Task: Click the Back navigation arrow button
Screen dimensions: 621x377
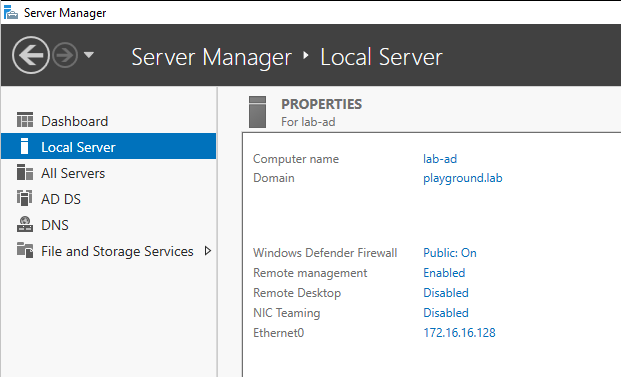Action: tap(31, 55)
